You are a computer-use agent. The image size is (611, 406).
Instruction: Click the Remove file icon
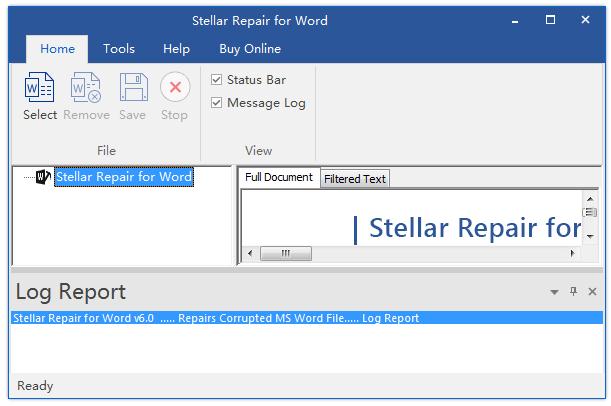[86, 87]
